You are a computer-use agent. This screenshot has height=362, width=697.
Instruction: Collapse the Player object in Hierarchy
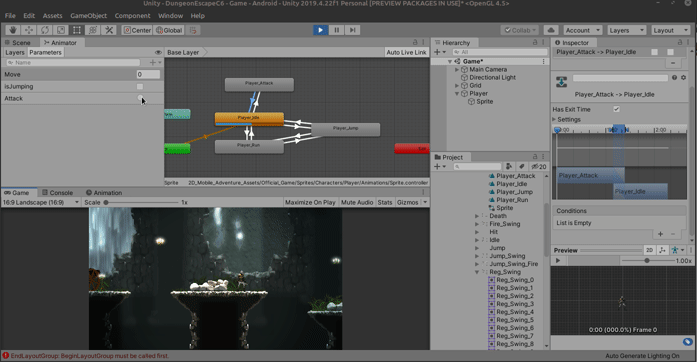(457, 94)
